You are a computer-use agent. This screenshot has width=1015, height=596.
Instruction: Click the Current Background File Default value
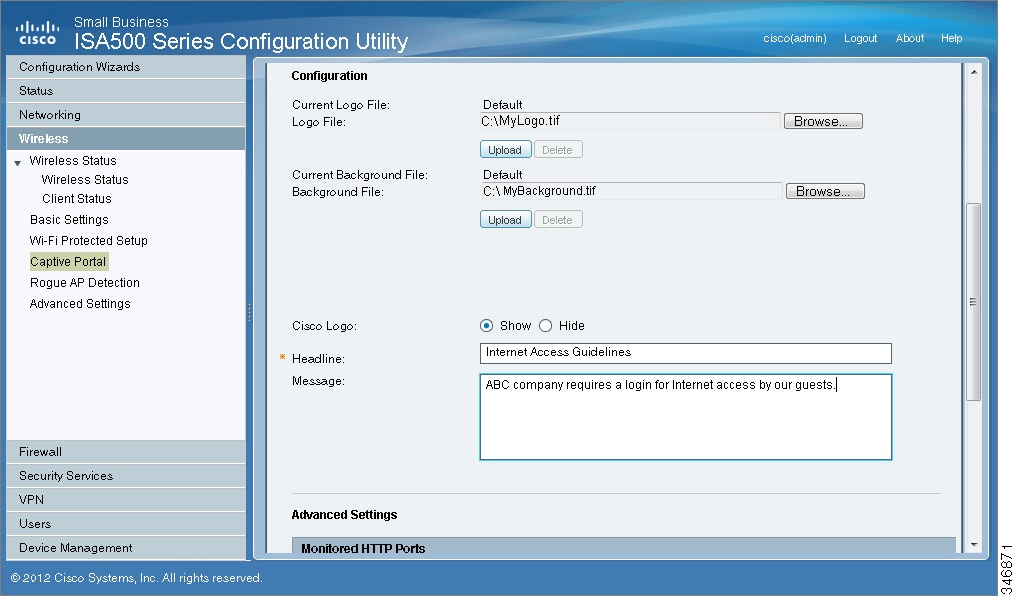(502, 175)
